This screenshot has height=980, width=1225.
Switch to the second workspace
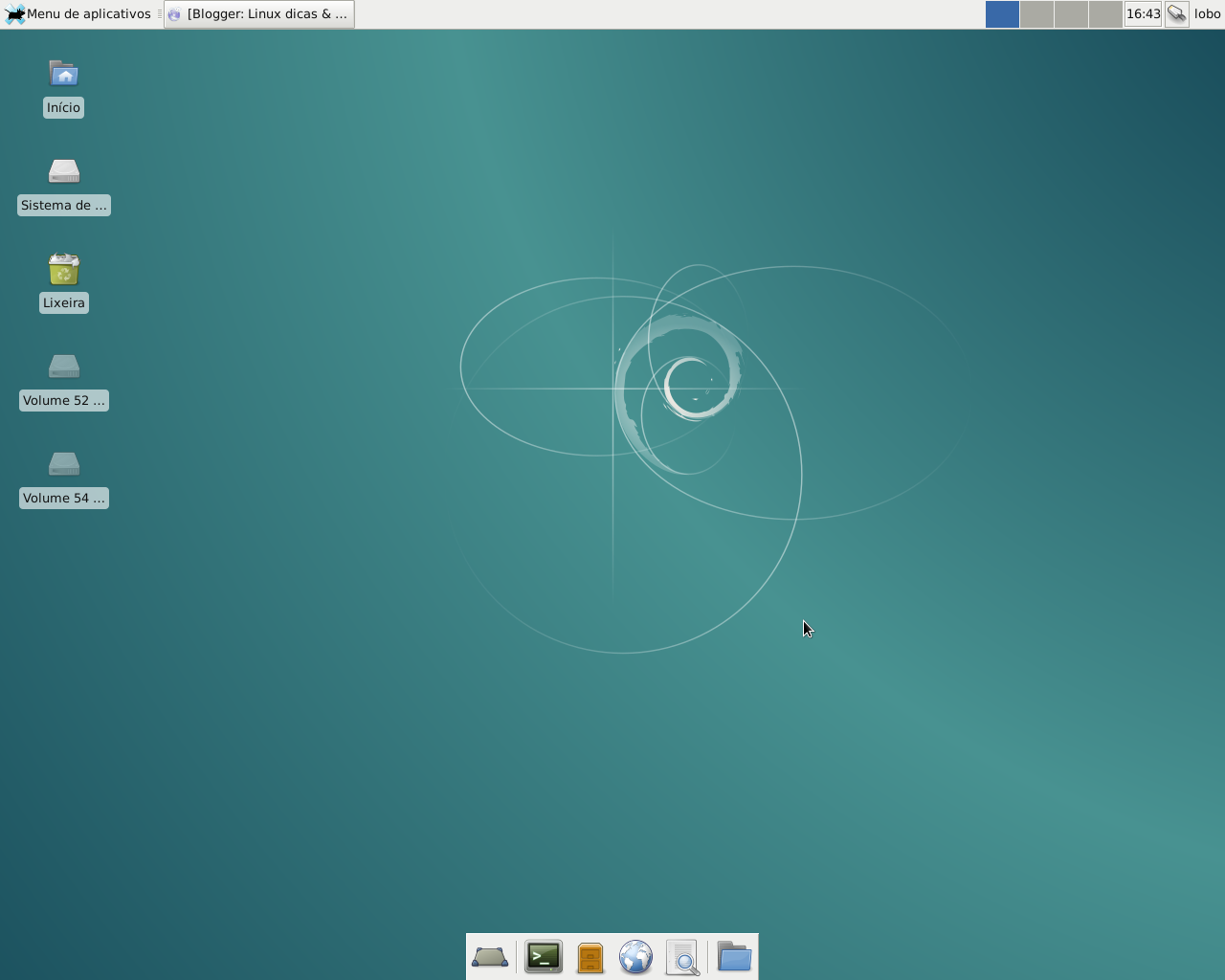tap(1036, 14)
